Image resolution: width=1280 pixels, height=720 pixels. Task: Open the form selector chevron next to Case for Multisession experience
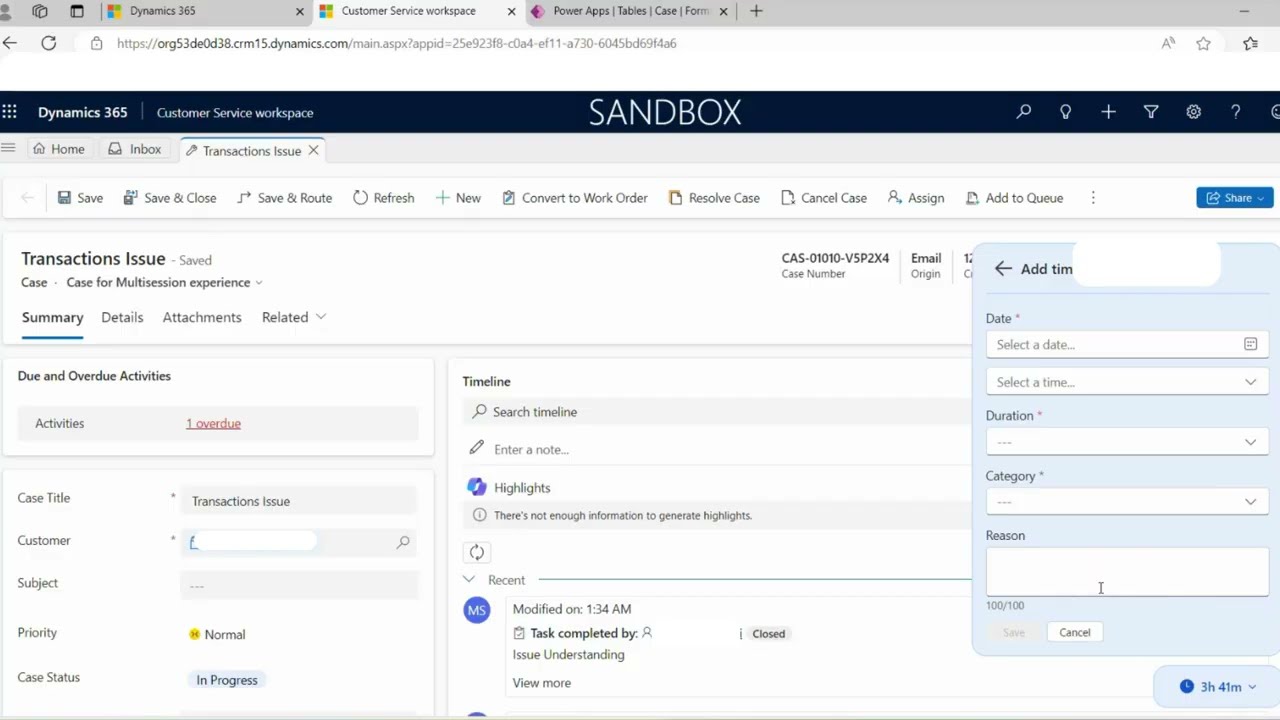pyautogui.click(x=259, y=283)
